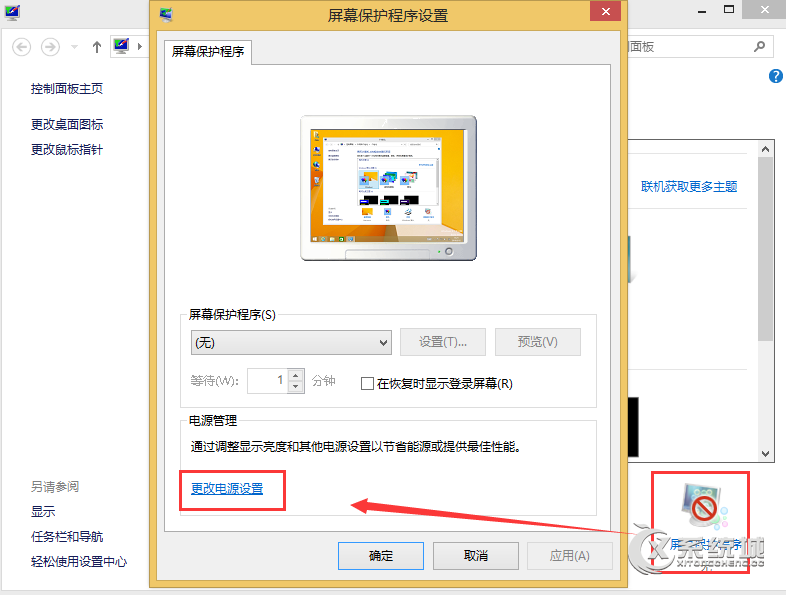Screen dimensions: 786x595
Task: Open the screen saver (无) dropdown
Action: (291, 342)
